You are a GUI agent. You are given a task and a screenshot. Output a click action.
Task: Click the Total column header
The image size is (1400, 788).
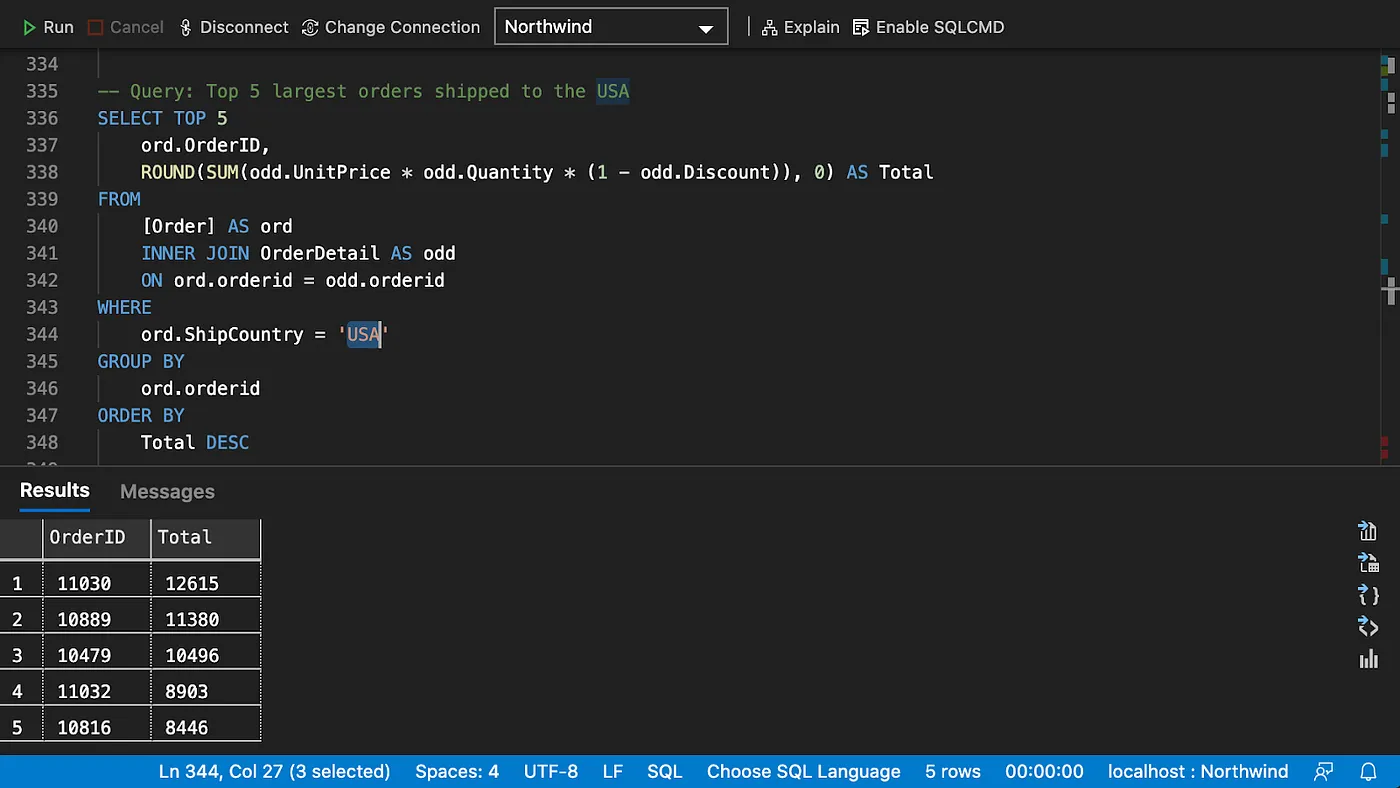[x=206, y=538]
